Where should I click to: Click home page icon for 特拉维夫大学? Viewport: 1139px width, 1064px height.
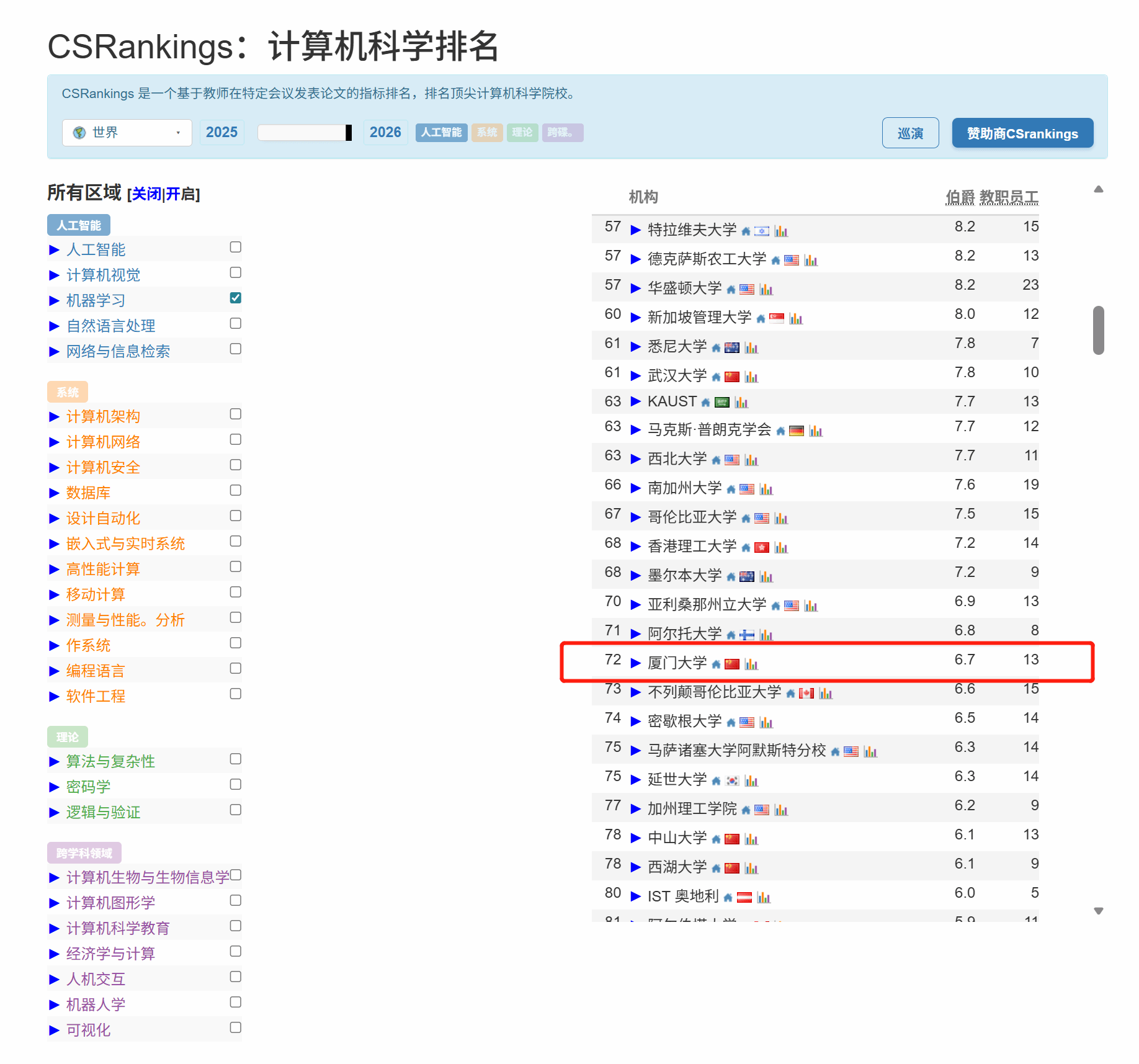coord(746,231)
